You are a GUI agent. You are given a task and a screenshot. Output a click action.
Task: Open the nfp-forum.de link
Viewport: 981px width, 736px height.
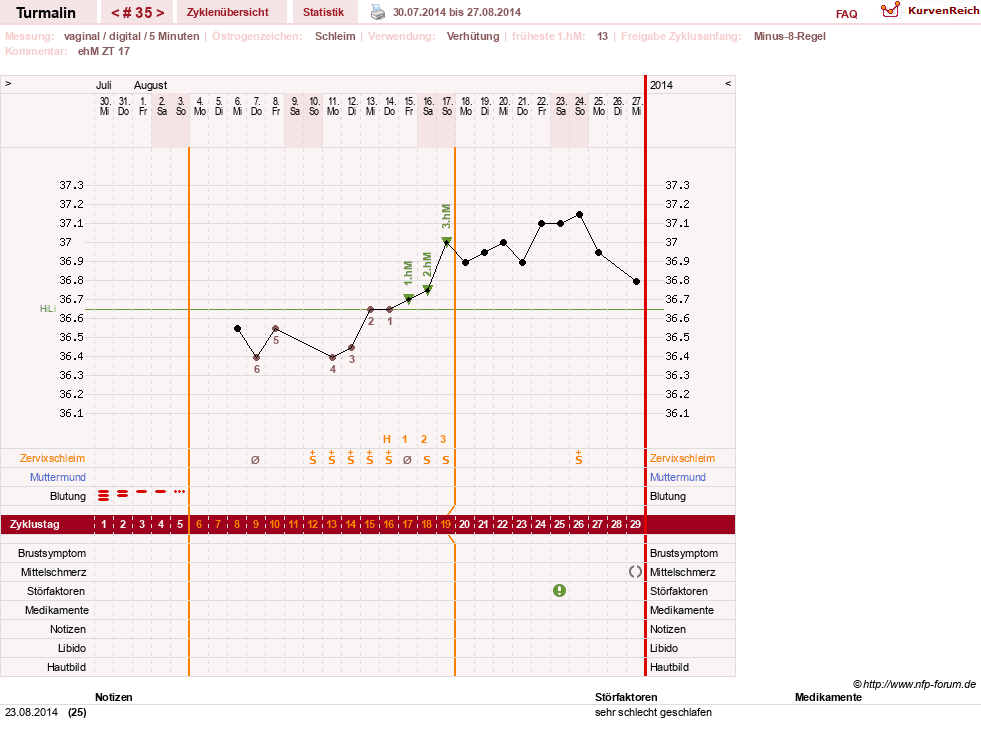click(x=914, y=684)
